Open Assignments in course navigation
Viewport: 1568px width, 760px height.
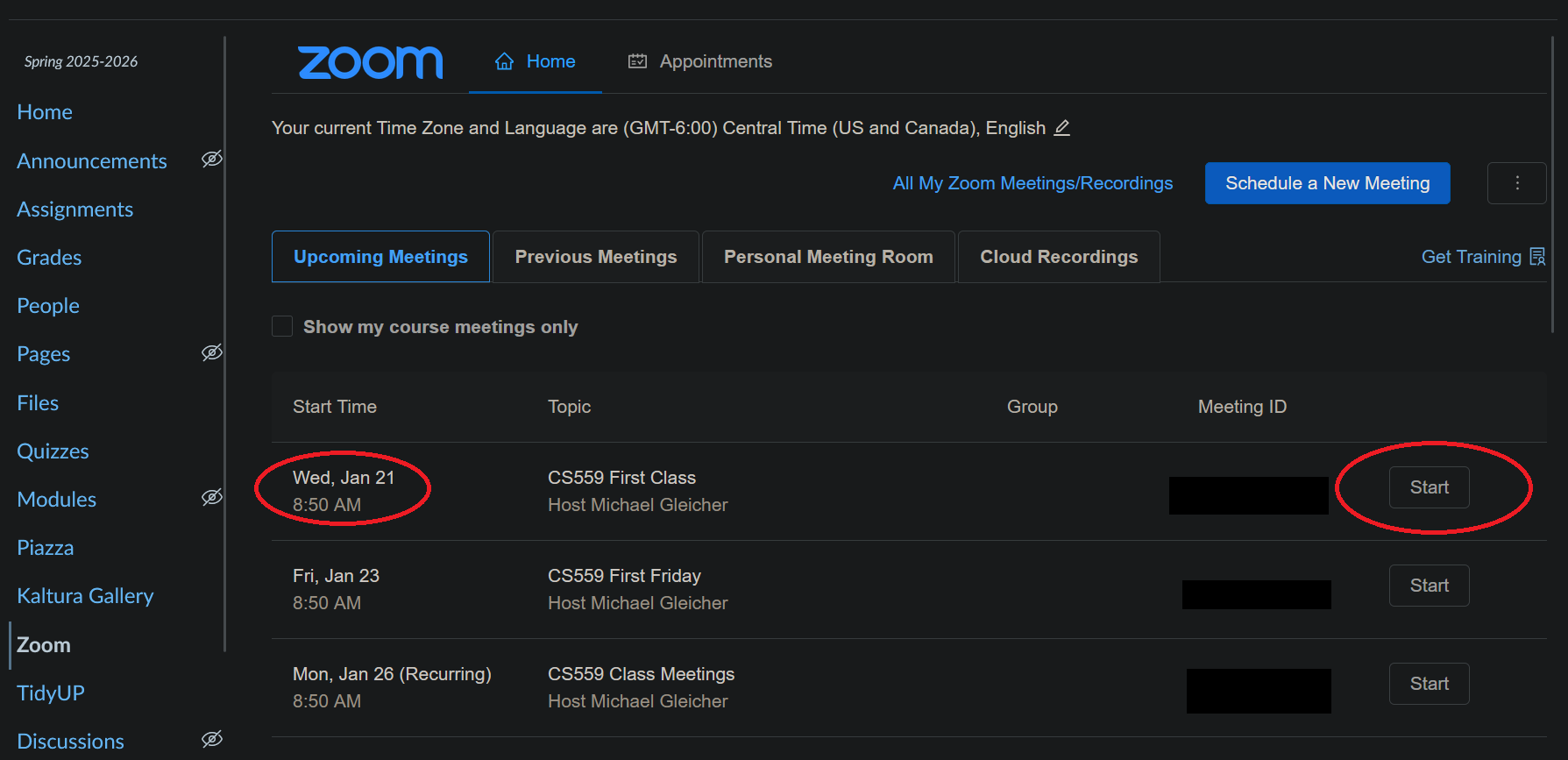click(x=75, y=210)
